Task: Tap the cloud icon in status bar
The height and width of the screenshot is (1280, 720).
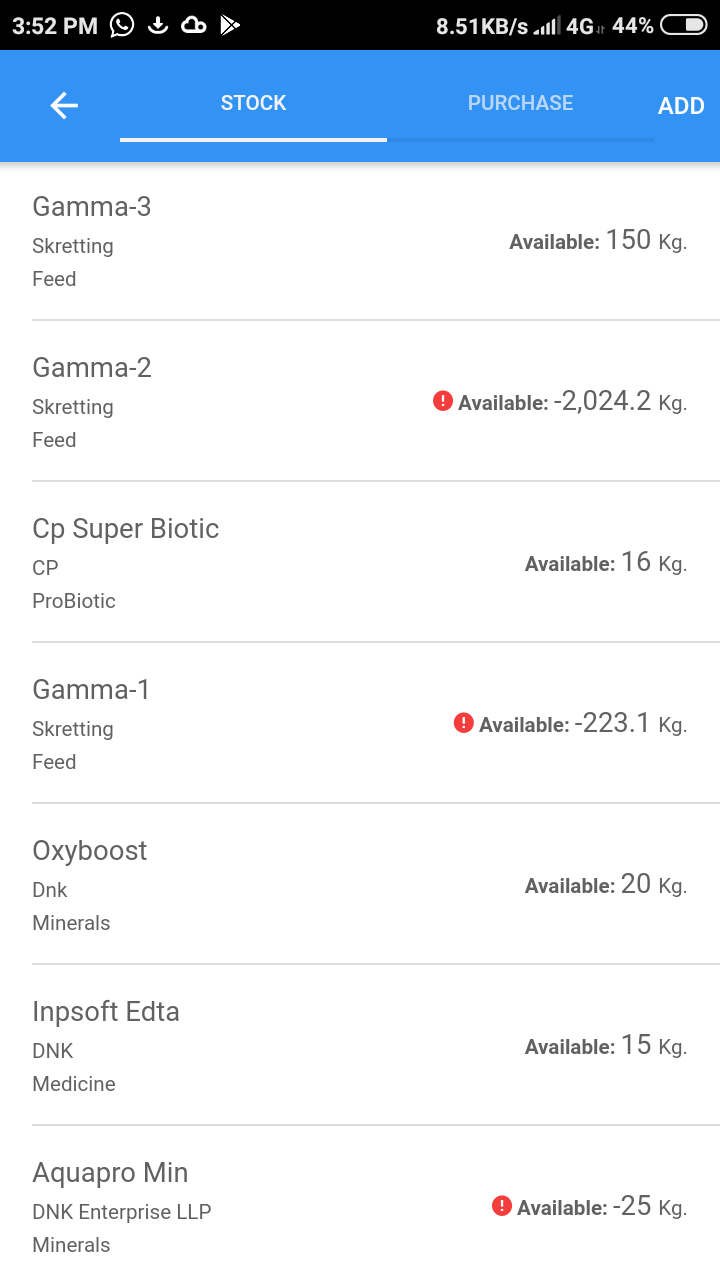Action: (193, 25)
